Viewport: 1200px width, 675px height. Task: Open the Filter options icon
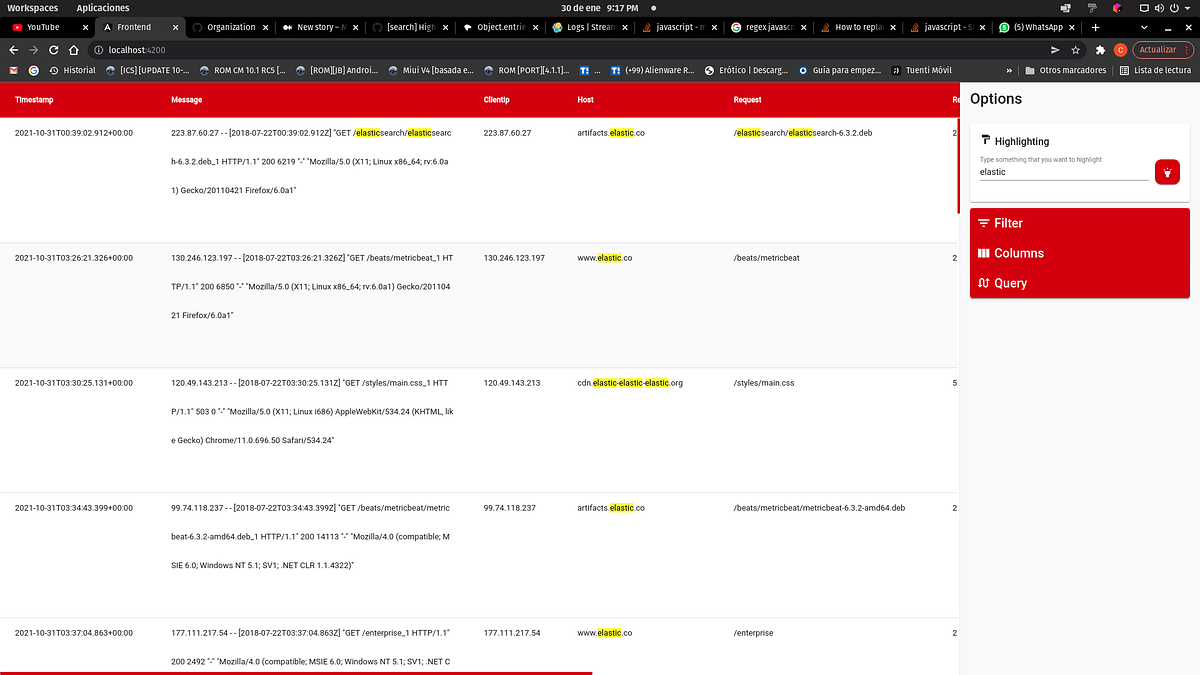pos(983,223)
